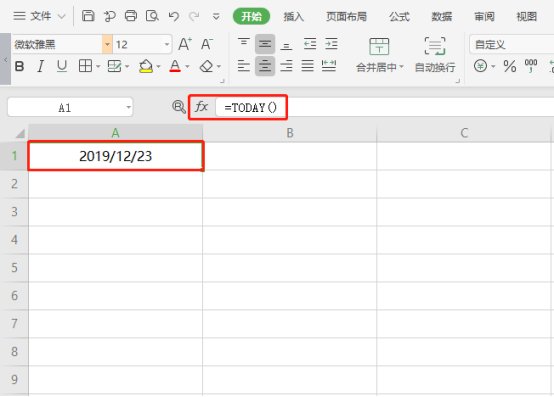This screenshot has height=397, width=554.
Task: Open the 公式 tab
Action: click(399, 16)
